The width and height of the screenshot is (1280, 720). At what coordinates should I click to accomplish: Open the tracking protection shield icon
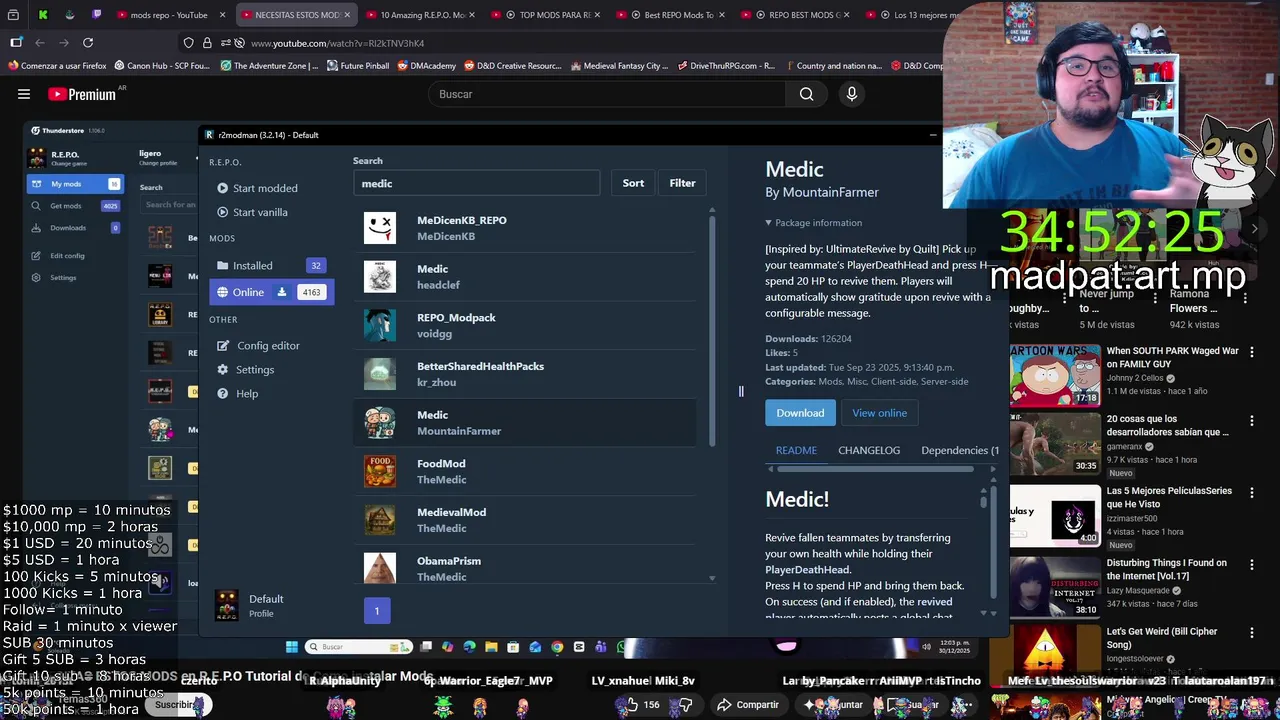coord(188,43)
